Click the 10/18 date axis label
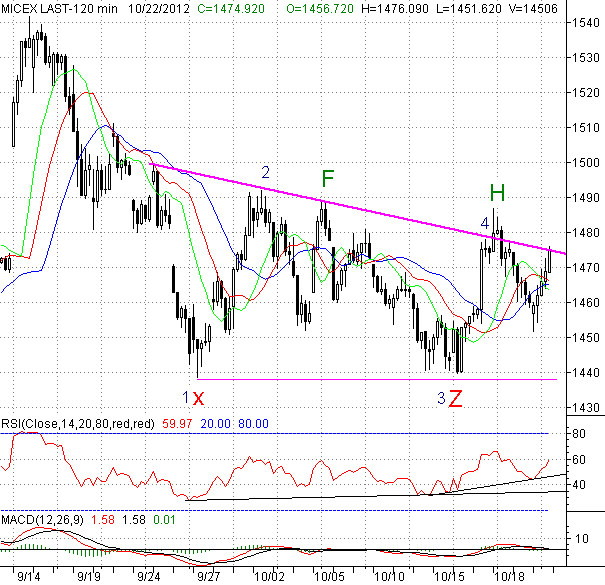605x585 pixels. 509,577
